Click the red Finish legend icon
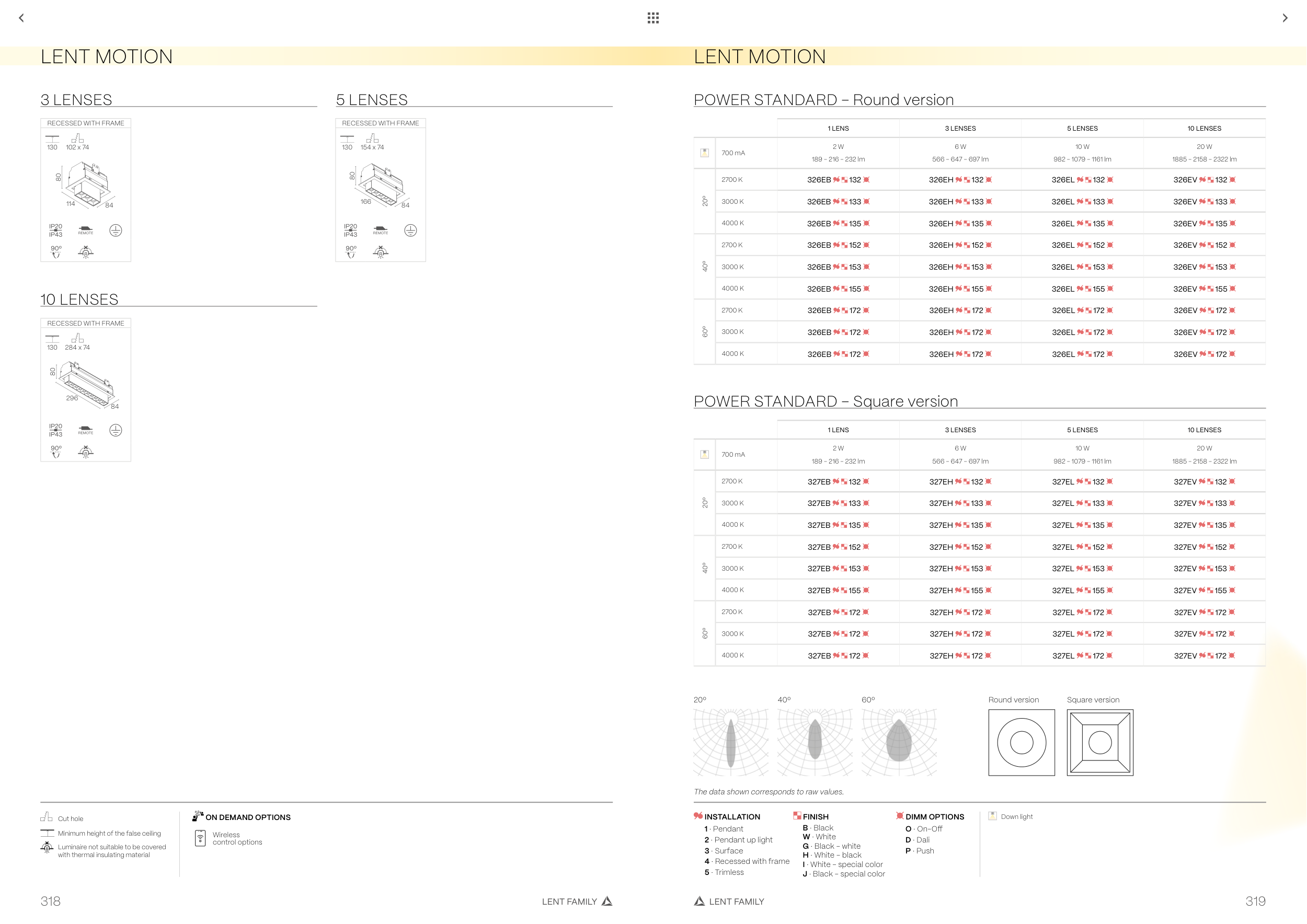Viewport: 1307px width, 924px height. (797, 816)
